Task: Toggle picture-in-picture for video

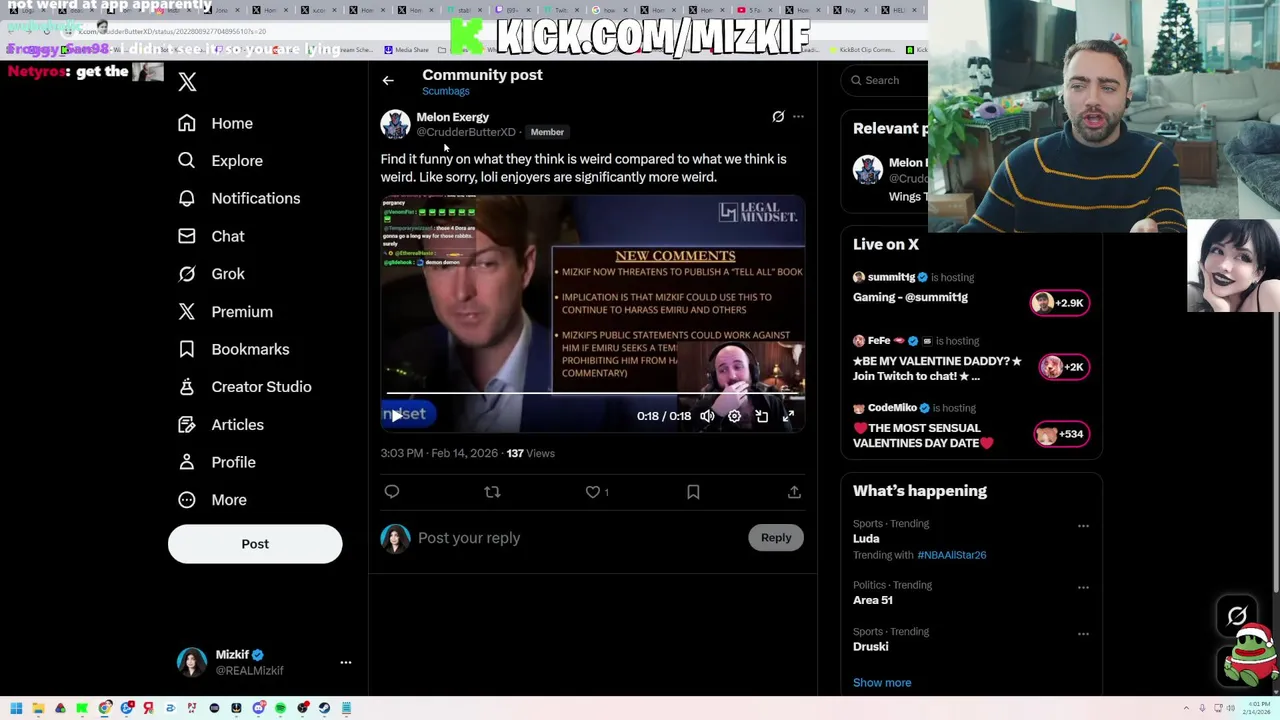Action: [761, 416]
